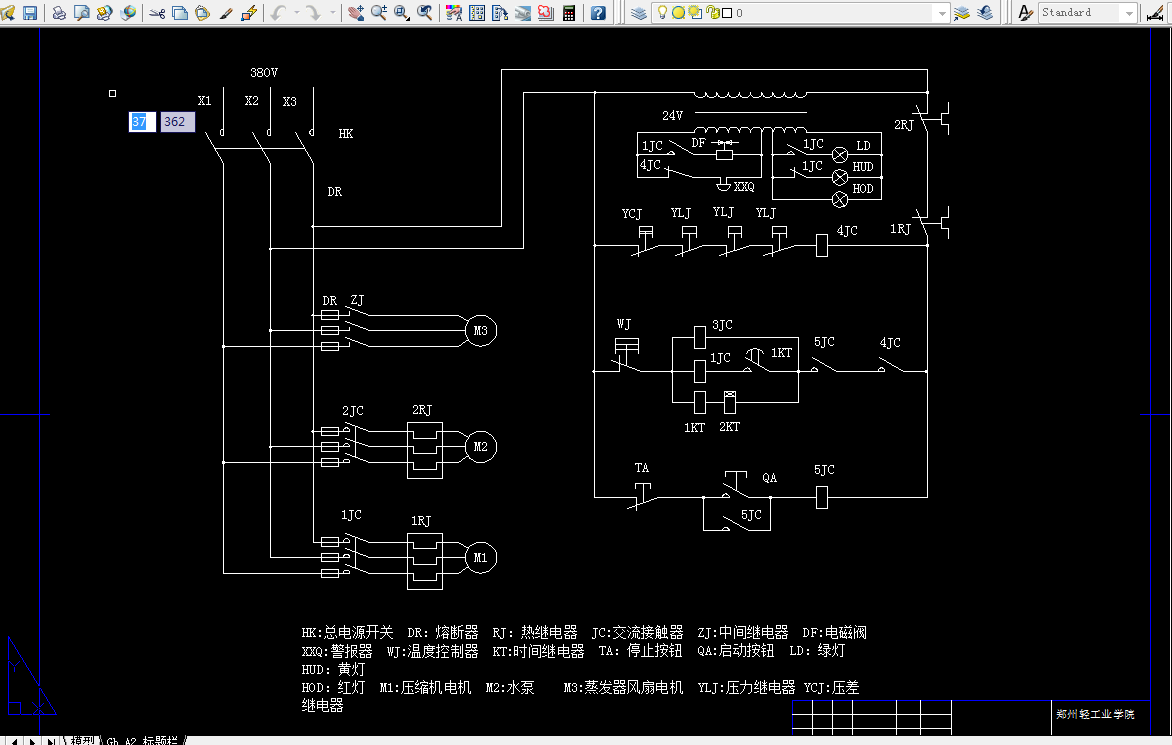Open the Dimension Style icon
1172x745 pixels.
pos(1155,13)
